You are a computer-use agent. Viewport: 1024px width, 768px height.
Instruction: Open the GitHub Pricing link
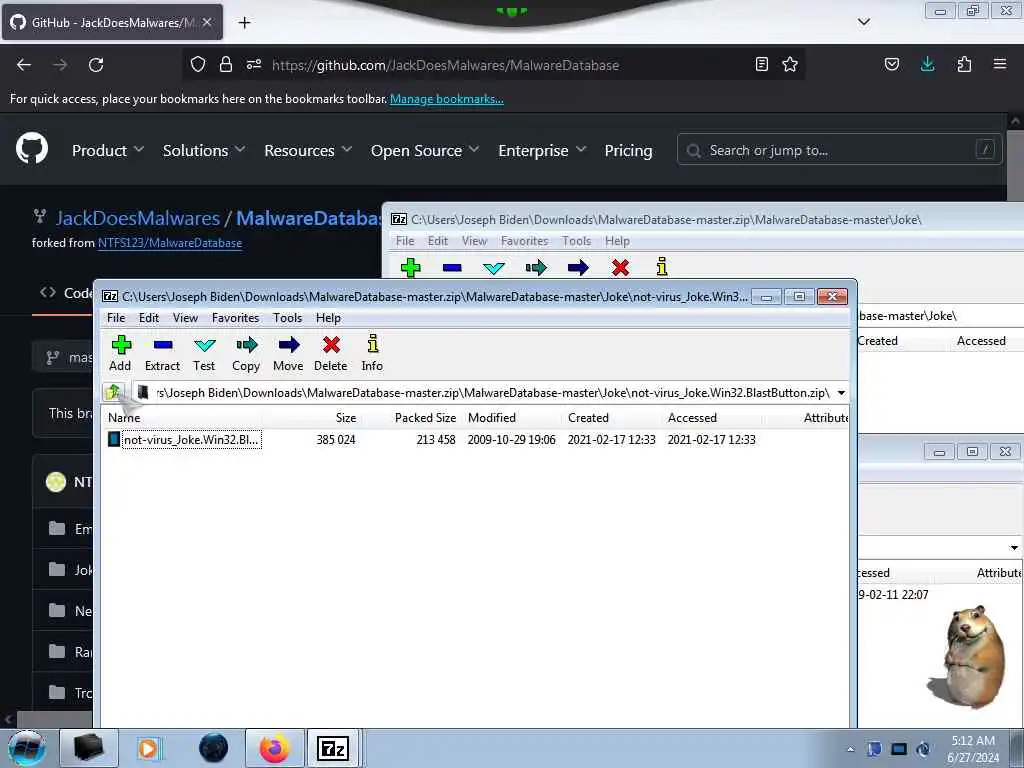click(x=628, y=150)
